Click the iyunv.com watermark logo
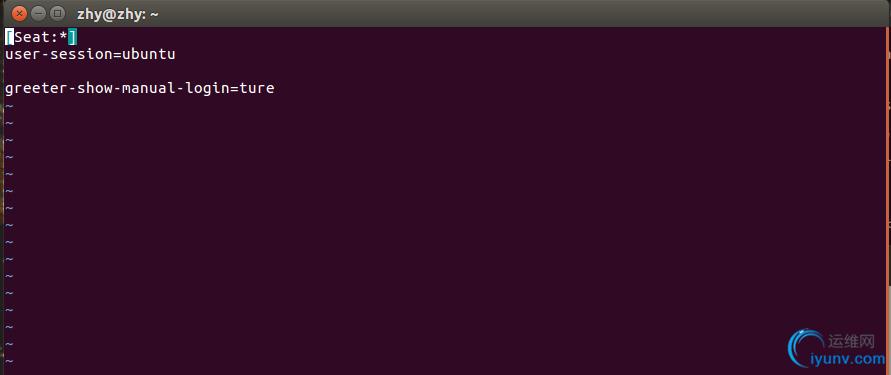Image resolution: width=891 pixels, height=375 pixels. pyautogui.click(x=836, y=351)
